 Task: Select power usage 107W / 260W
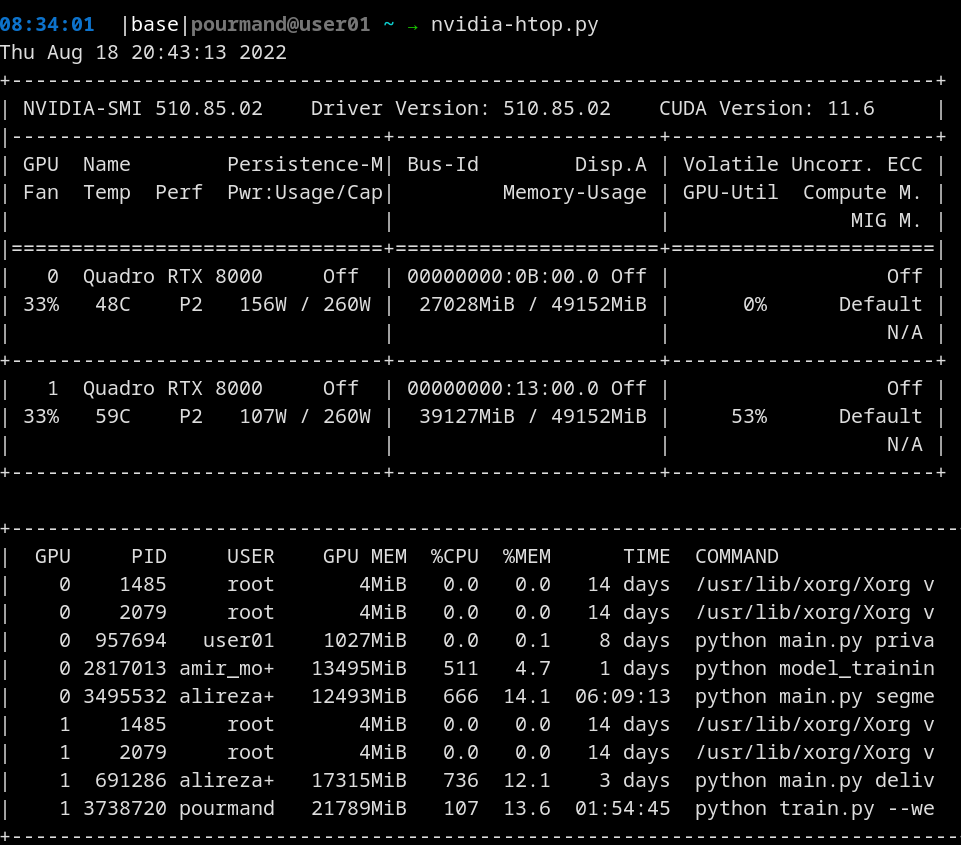click(305, 417)
